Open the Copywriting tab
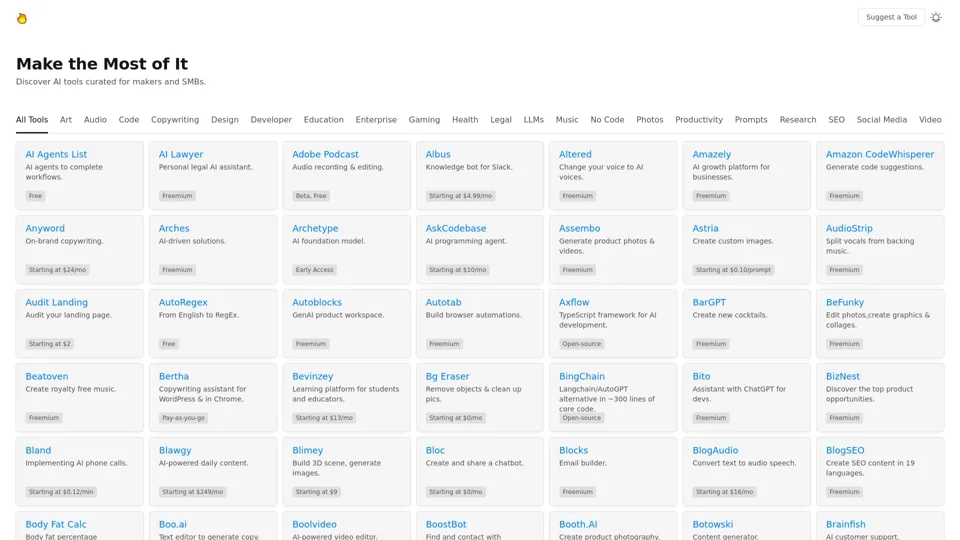 175,120
